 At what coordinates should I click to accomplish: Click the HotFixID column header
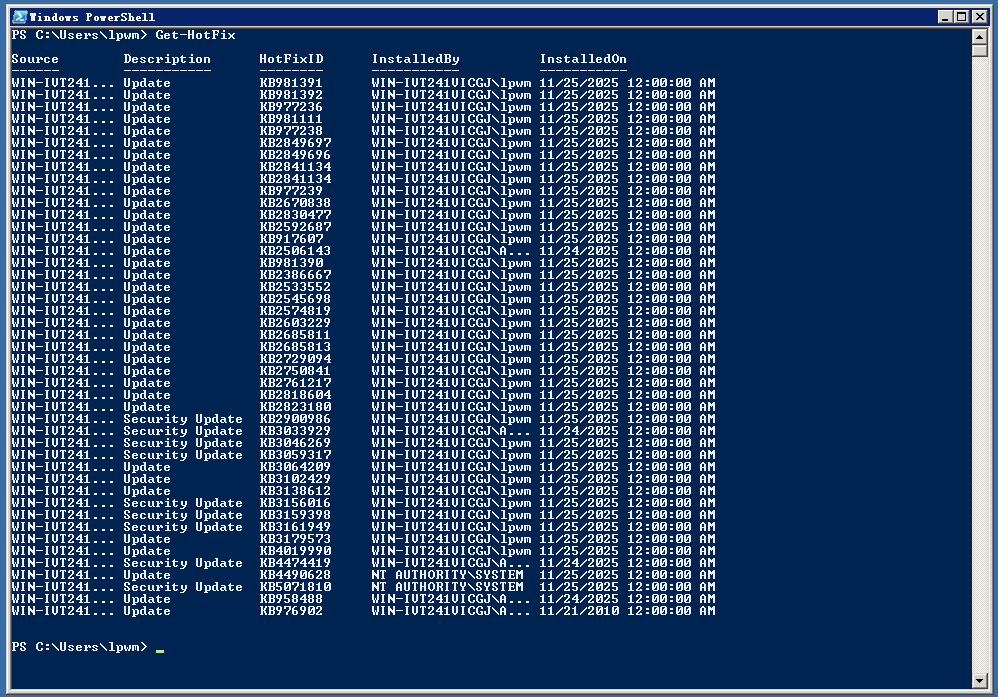click(x=291, y=59)
